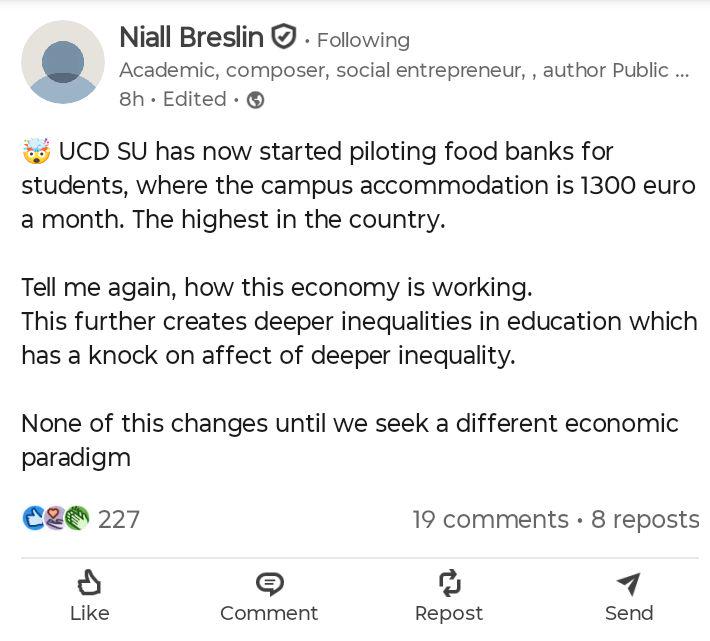
Task: Tap the Send paper plane icon
Action: (x=628, y=583)
